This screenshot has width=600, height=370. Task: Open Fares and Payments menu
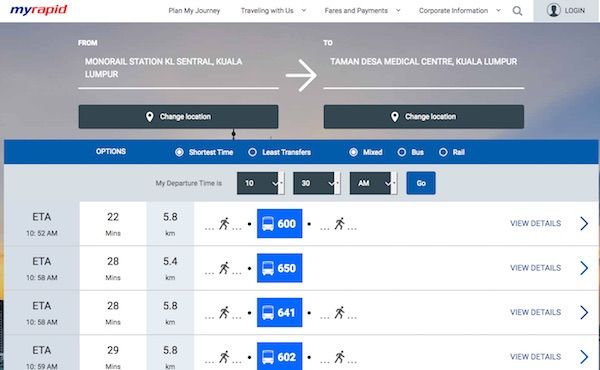[x=356, y=11]
